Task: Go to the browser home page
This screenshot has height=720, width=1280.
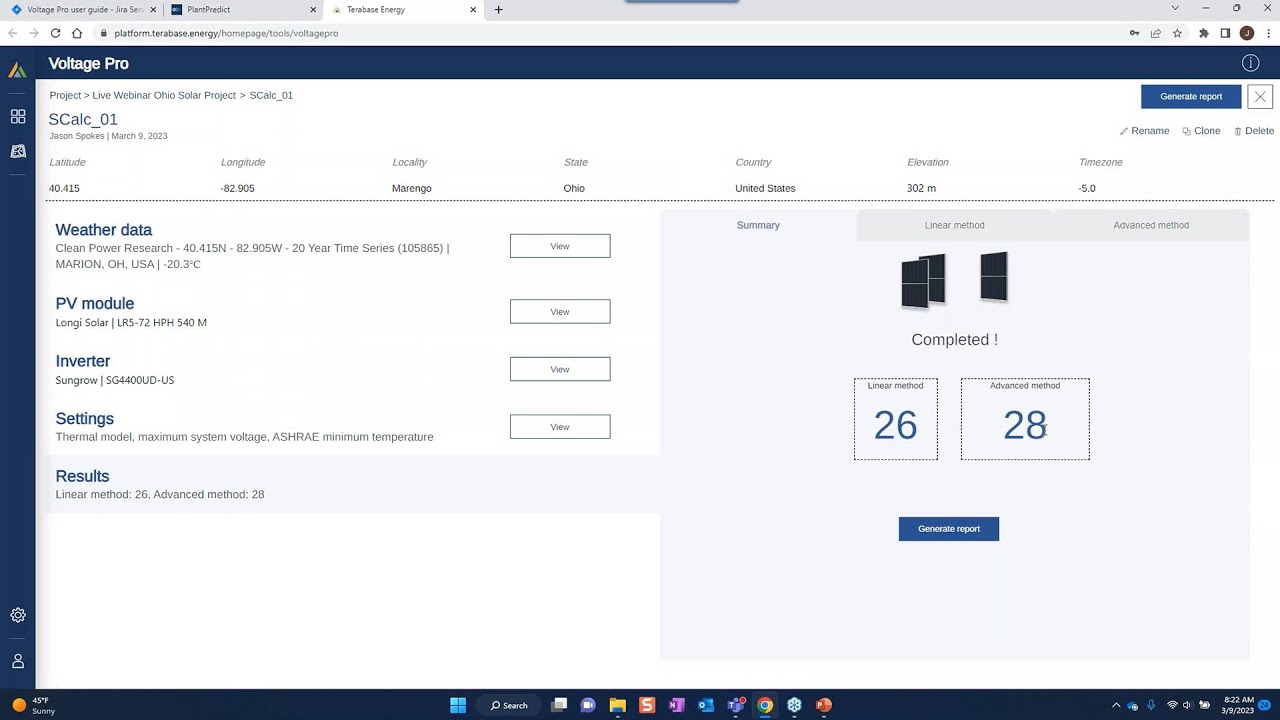Action: pyautogui.click(x=77, y=33)
